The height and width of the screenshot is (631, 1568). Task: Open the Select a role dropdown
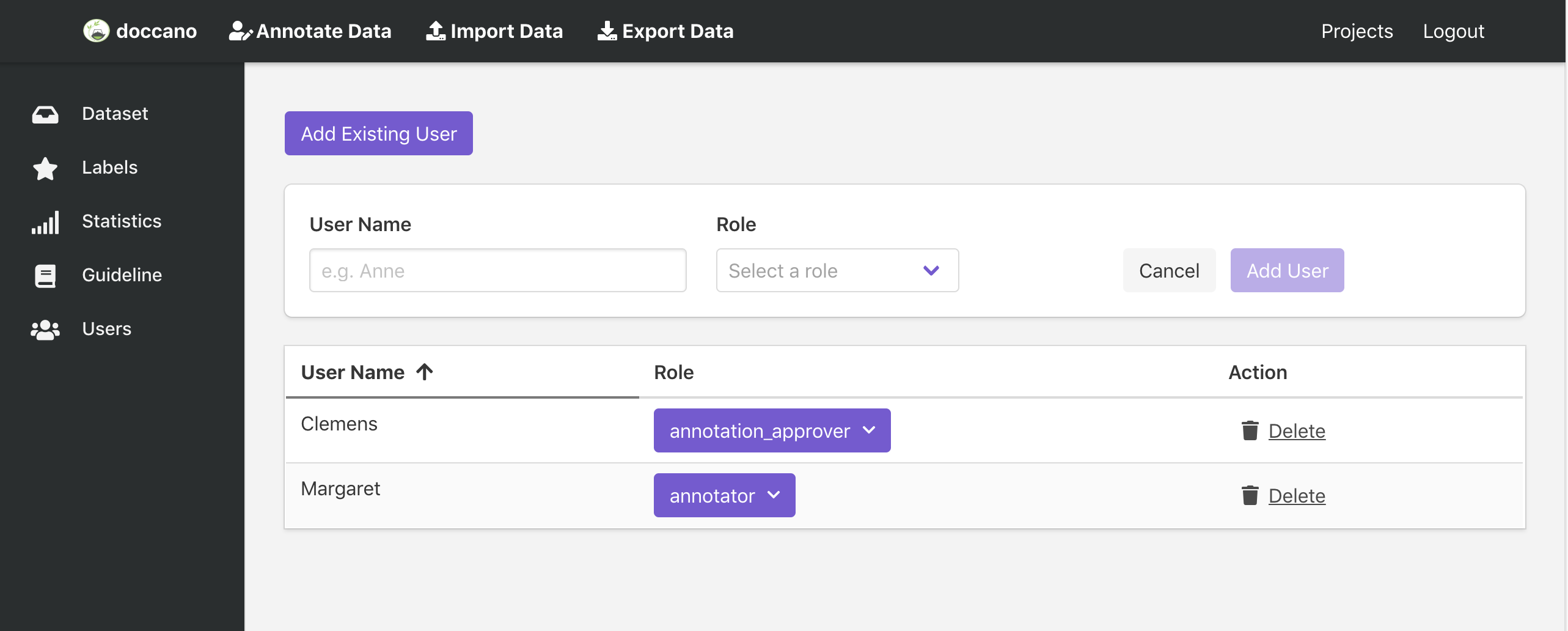837,270
